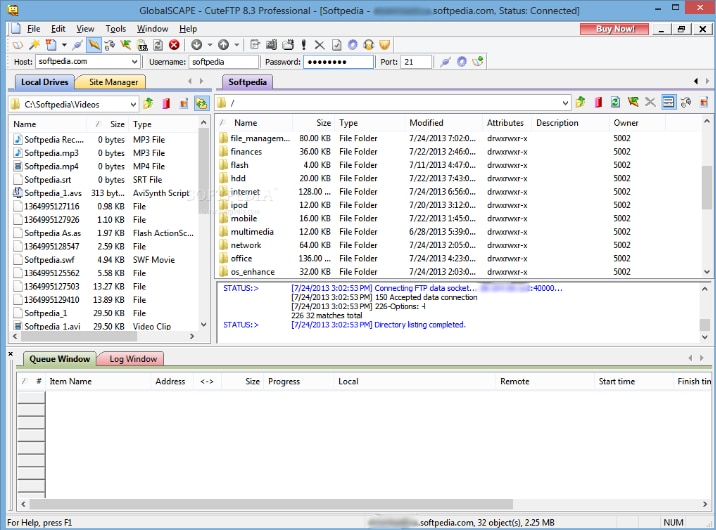The image size is (716, 530).
Task: Click the Upload up-arrow icon
Action: point(223,45)
